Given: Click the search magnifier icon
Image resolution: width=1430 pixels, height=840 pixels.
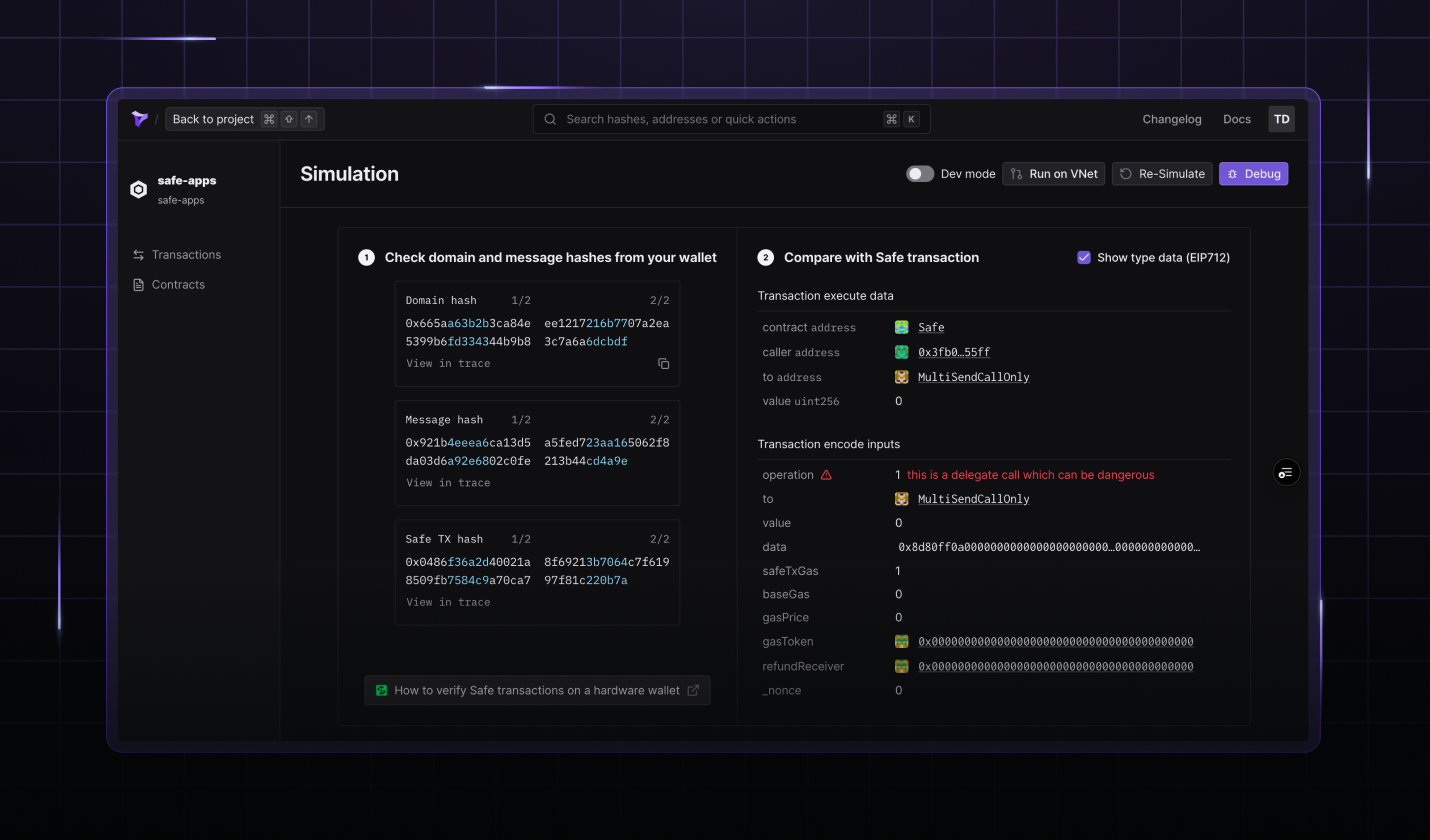Looking at the screenshot, I should click(549, 119).
